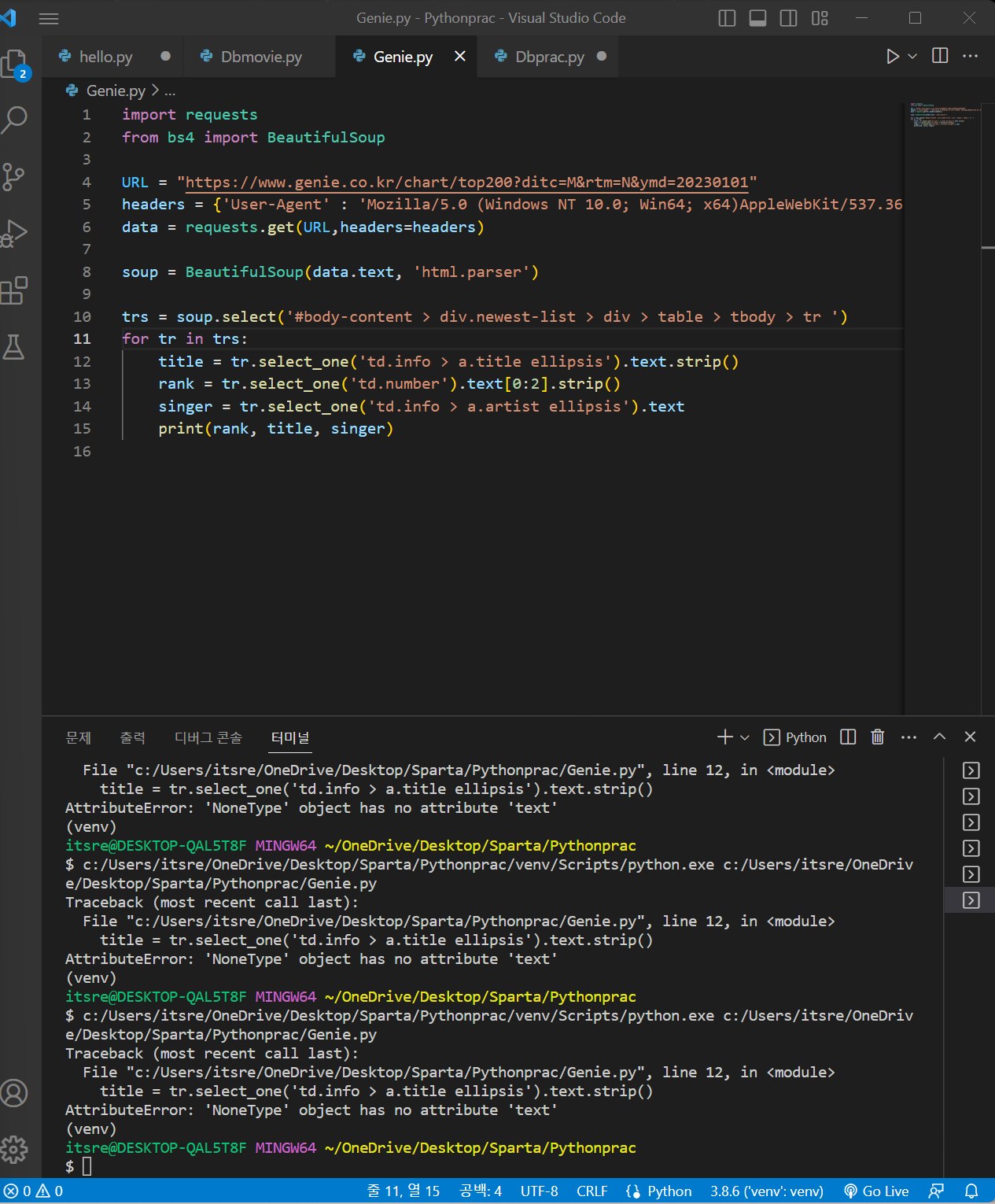Open the new terminal launch profile dropdown

click(745, 737)
